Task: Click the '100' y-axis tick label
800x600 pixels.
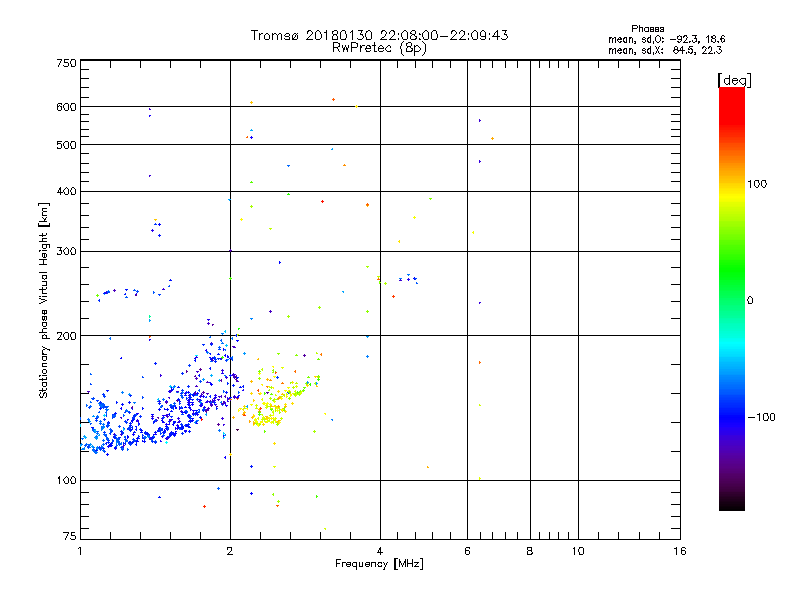Action: click(67, 481)
